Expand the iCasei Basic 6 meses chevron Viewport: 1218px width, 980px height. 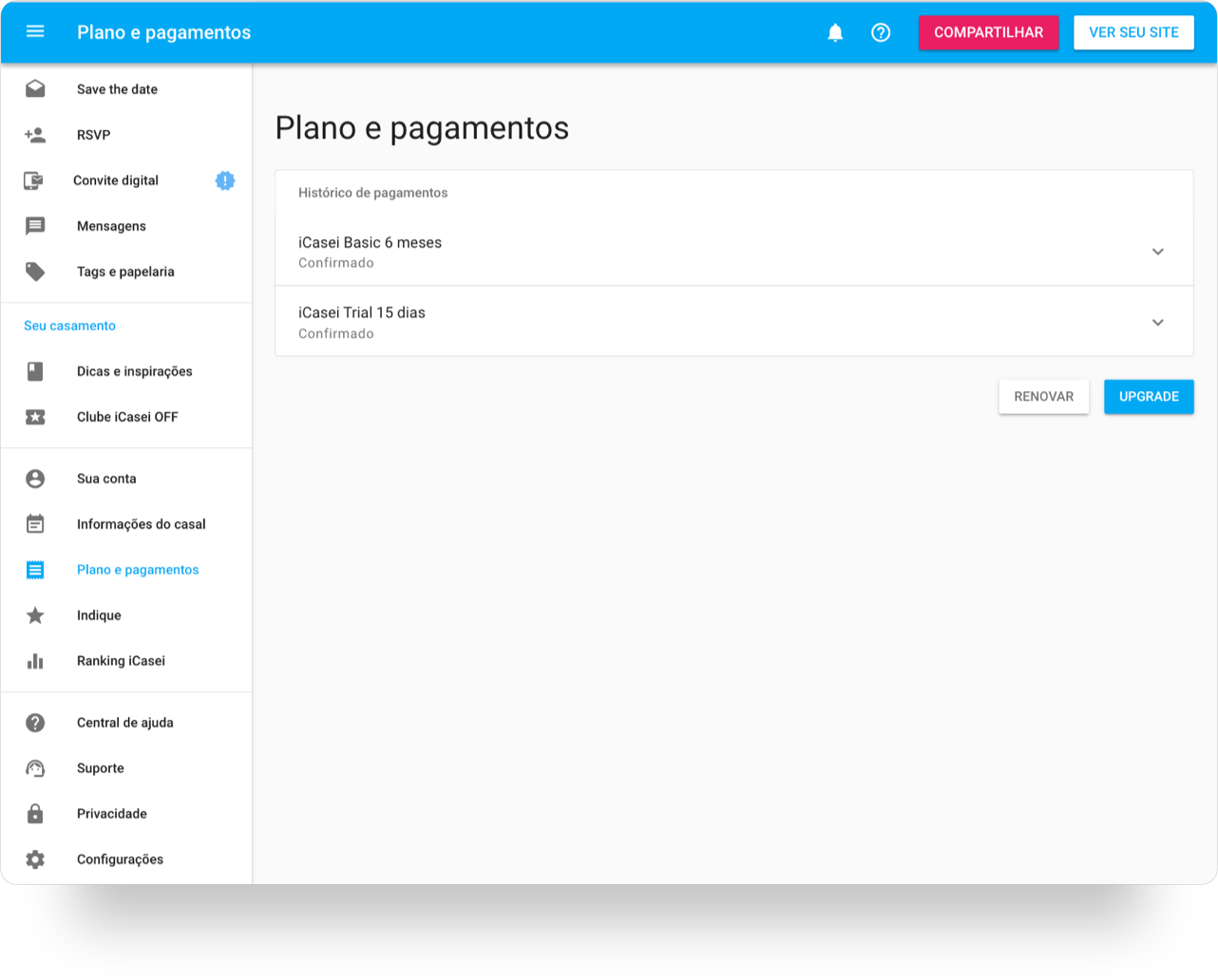pos(1158,252)
